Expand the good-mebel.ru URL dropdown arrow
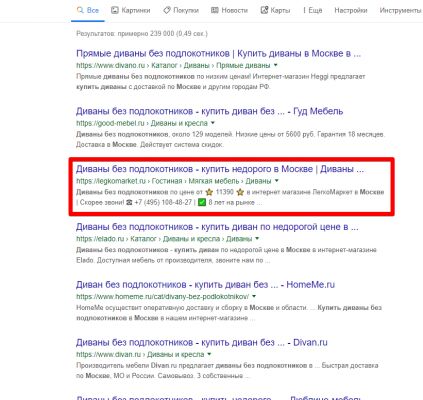Image resolution: width=423 pixels, height=400 pixels. click(x=213, y=123)
